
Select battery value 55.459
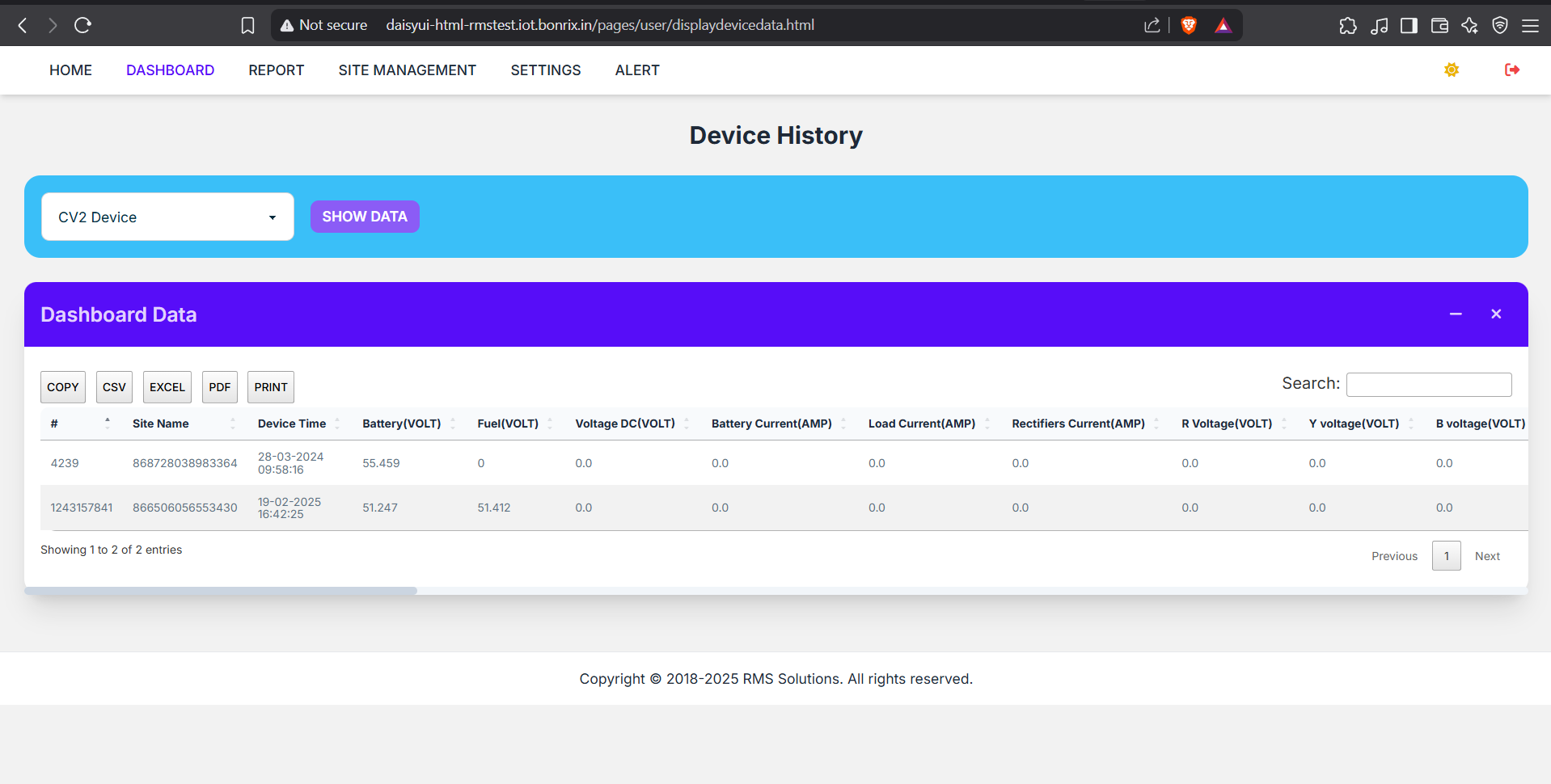click(381, 463)
